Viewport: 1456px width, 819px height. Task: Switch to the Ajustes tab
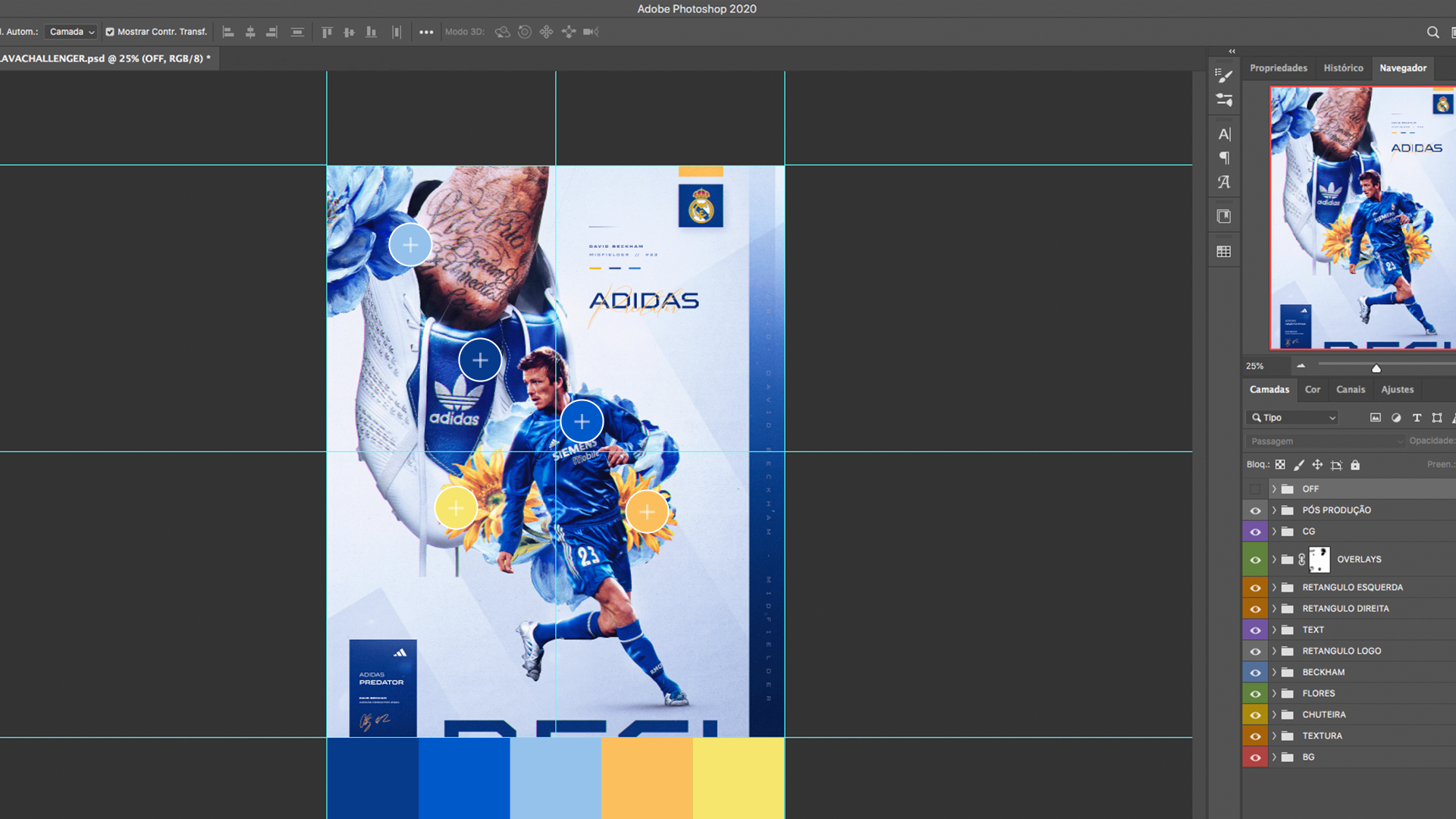1398,390
